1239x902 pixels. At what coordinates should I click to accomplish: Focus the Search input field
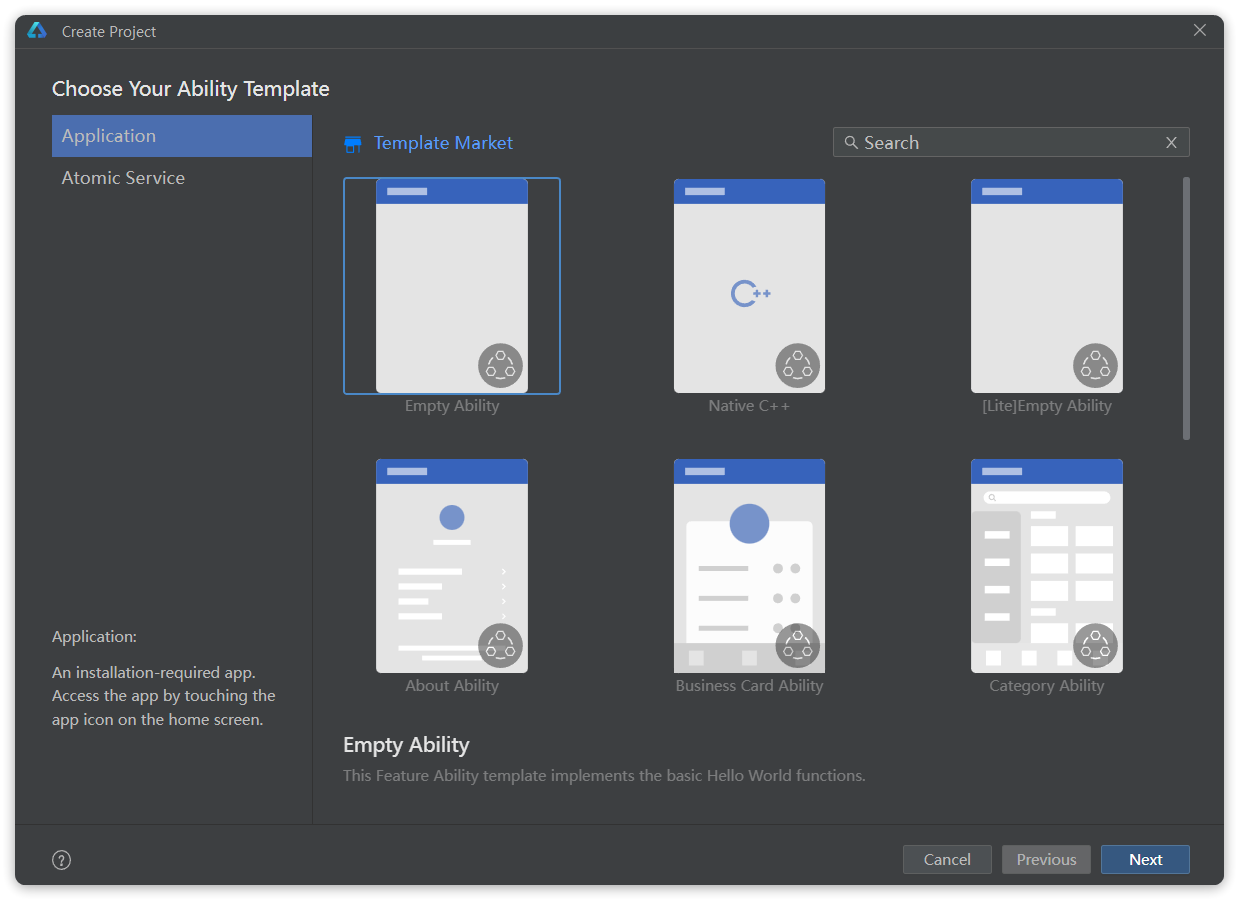pyautogui.click(x=1011, y=142)
